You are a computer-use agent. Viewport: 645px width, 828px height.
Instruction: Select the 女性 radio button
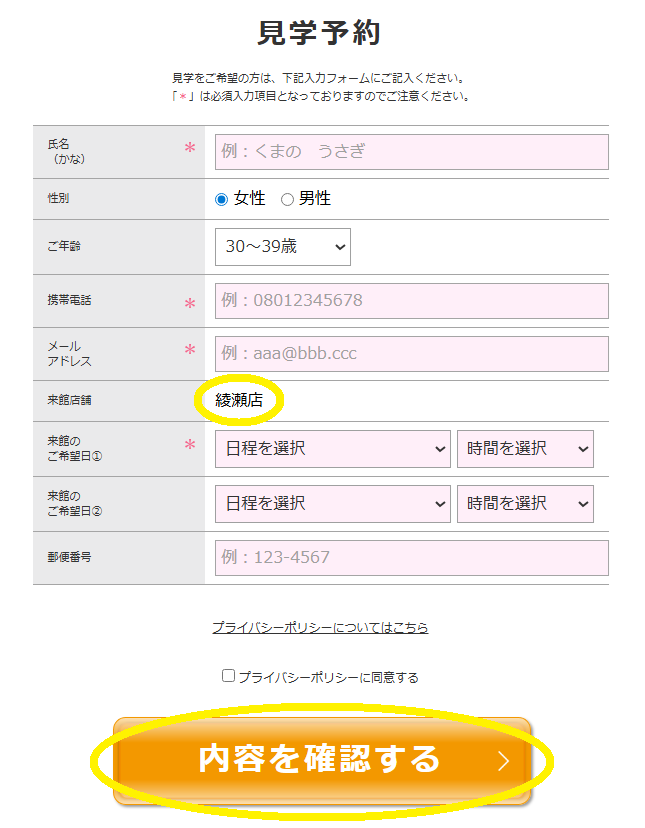click(x=222, y=200)
